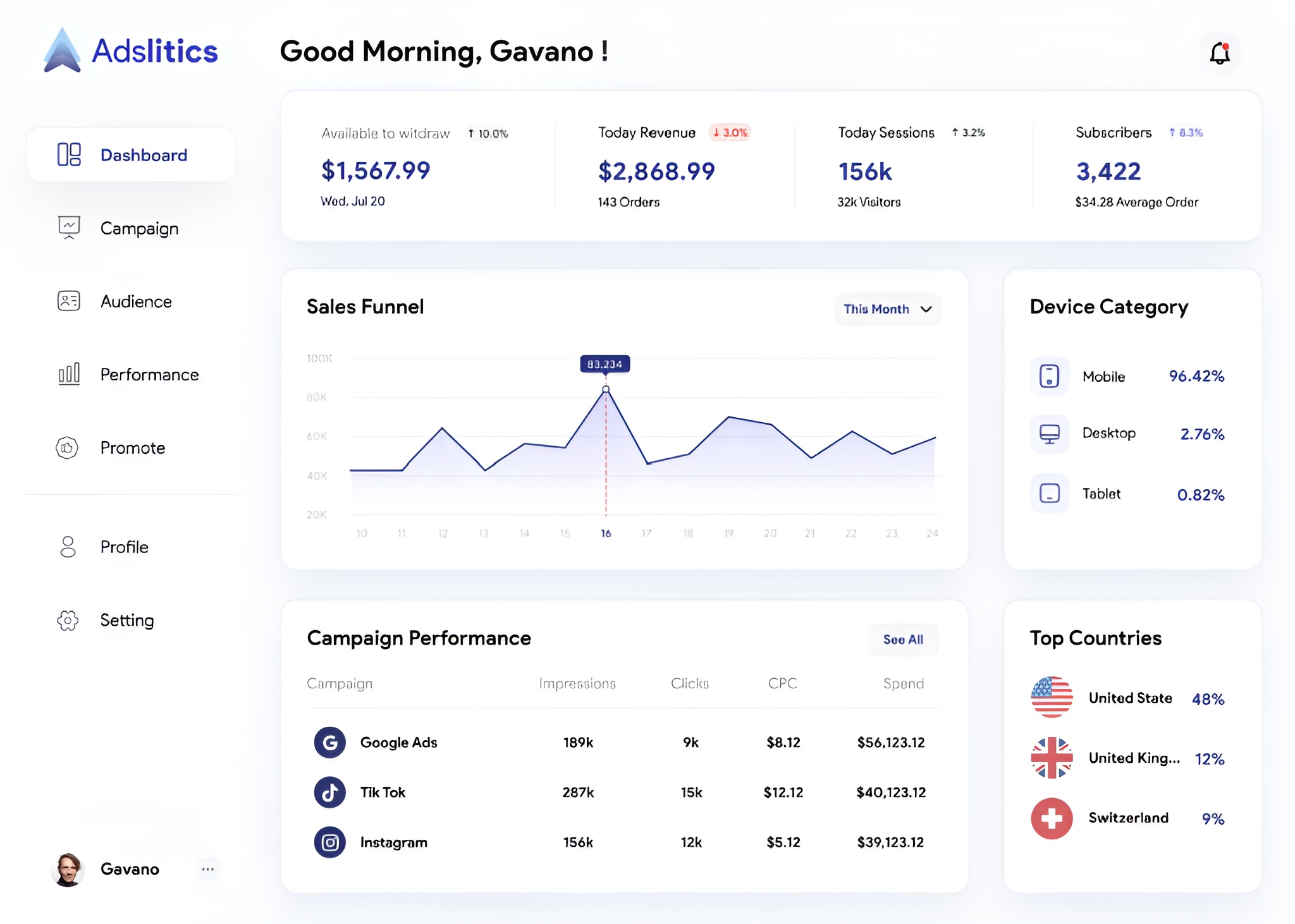Image resolution: width=1295 pixels, height=924 pixels.
Task: Click the notification bell icon
Action: click(1218, 52)
